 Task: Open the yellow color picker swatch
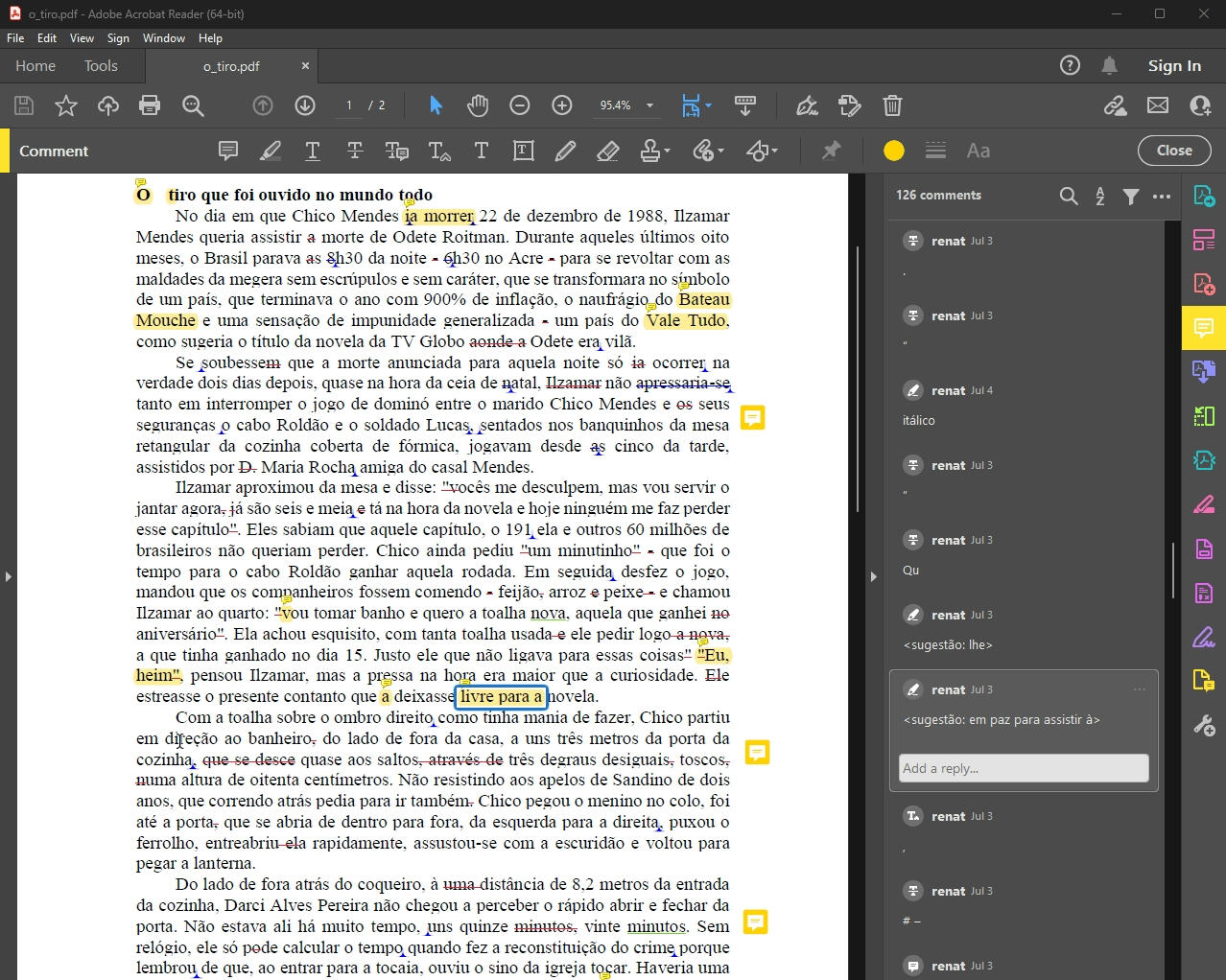coord(893,151)
